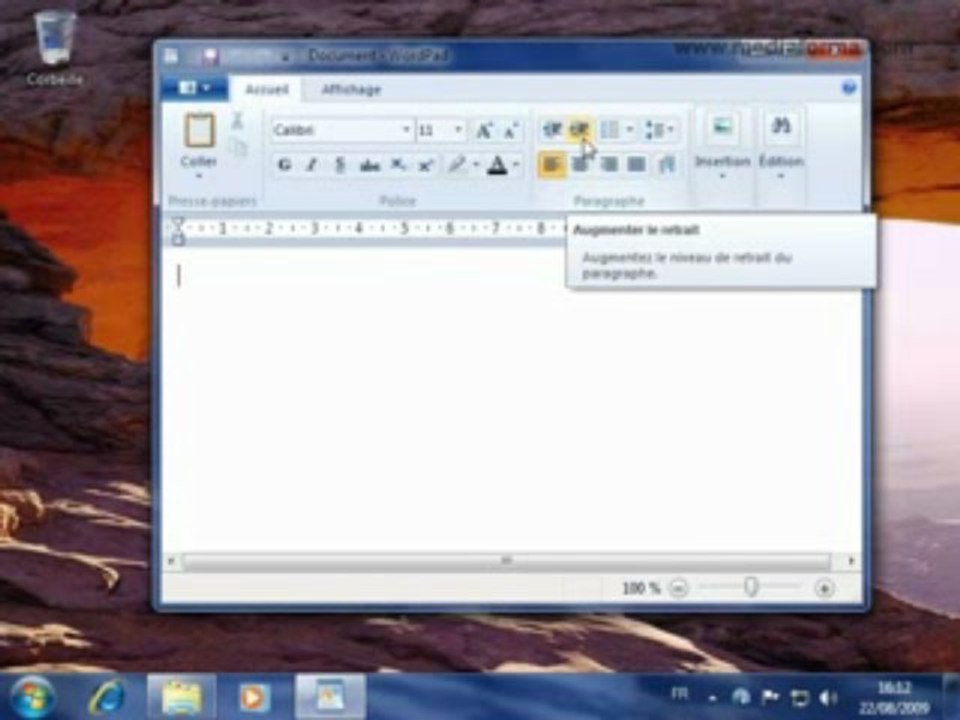Zoom in with the plus button
This screenshot has height=720, width=960.
[x=825, y=588]
